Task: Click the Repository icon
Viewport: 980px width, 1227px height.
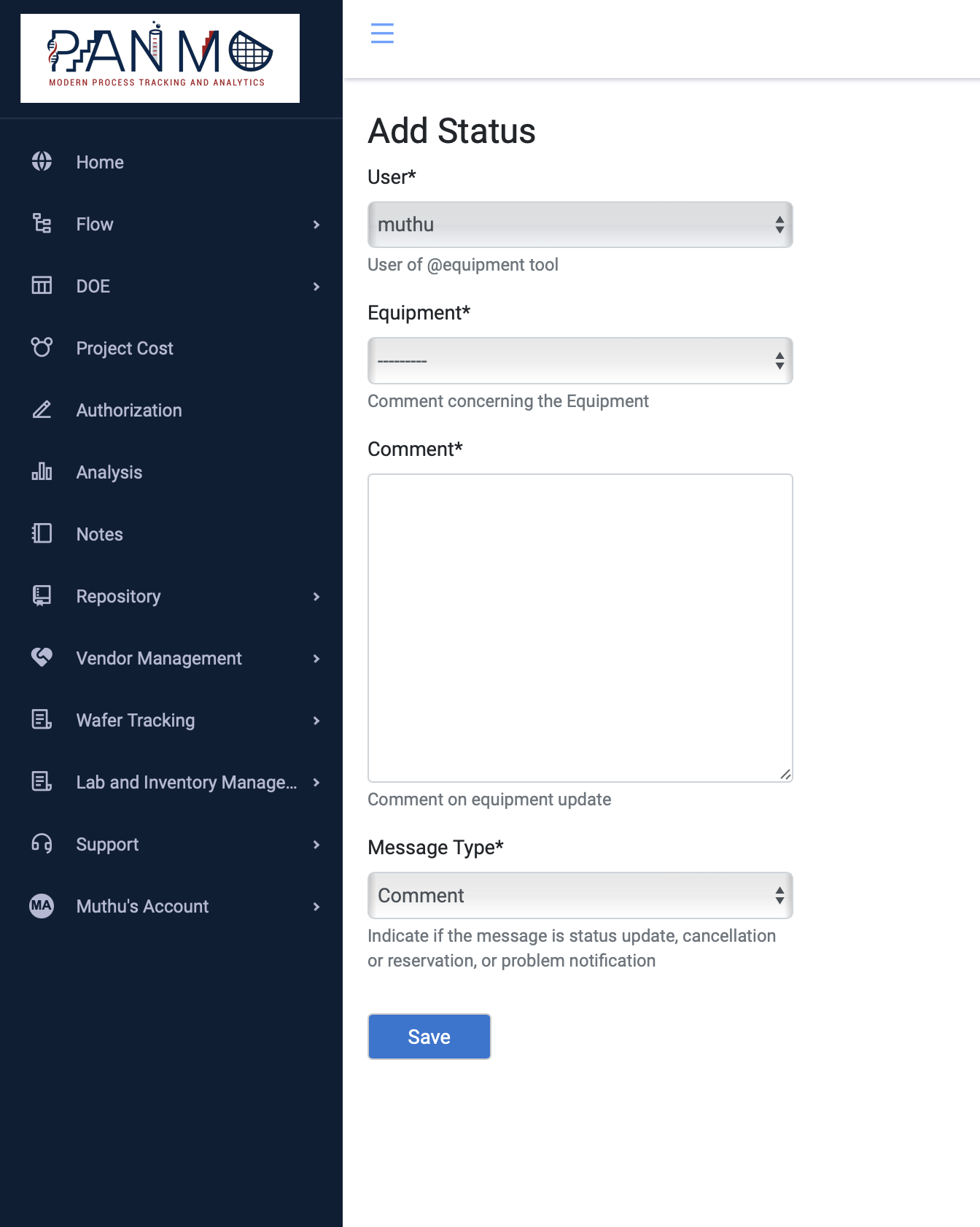Action: (x=42, y=595)
